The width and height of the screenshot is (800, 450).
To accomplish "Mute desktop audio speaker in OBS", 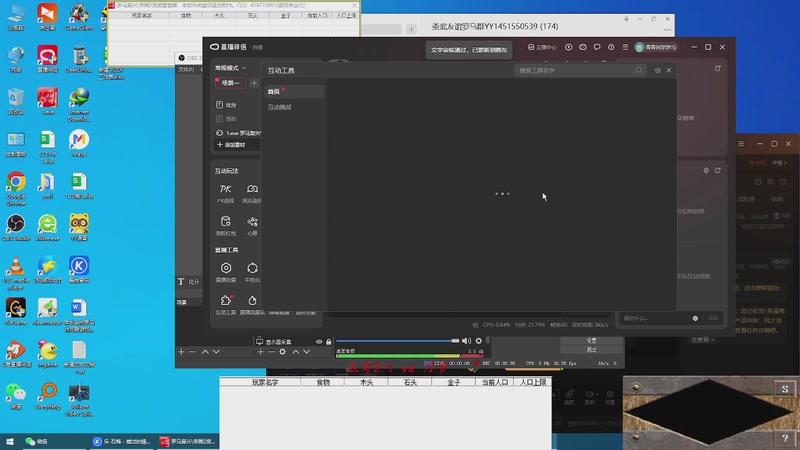I will pyautogui.click(x=466, y=341).
